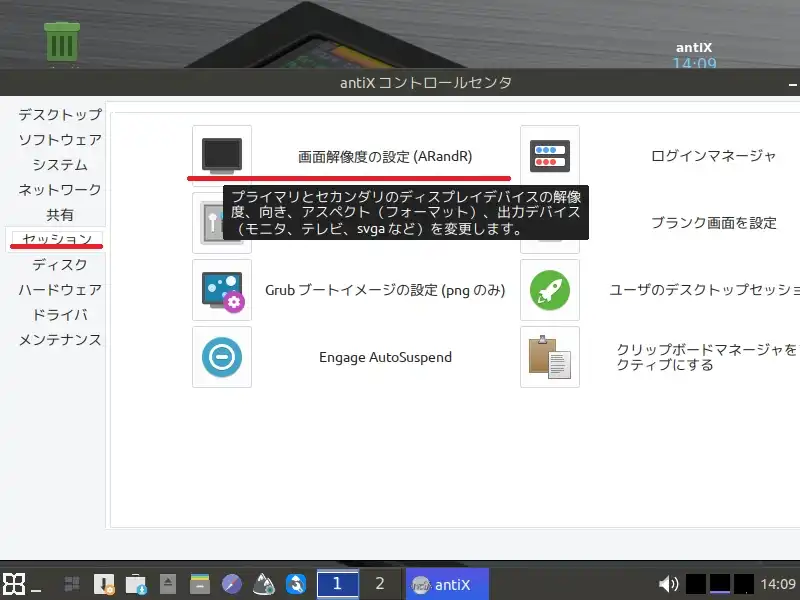Open the メンテナンス tab

pos(59,340)
